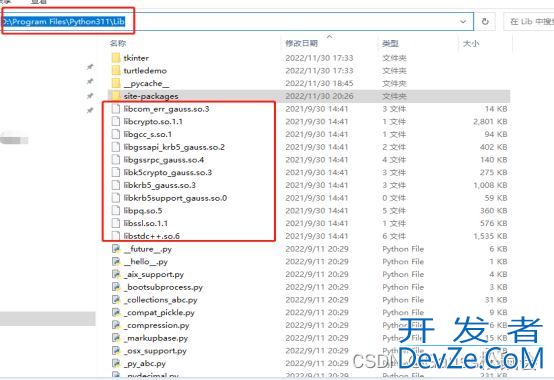The height and width of the screenshot is (380, 554).
Task: Select the file name __pycache__
Action: coord(146,83)
